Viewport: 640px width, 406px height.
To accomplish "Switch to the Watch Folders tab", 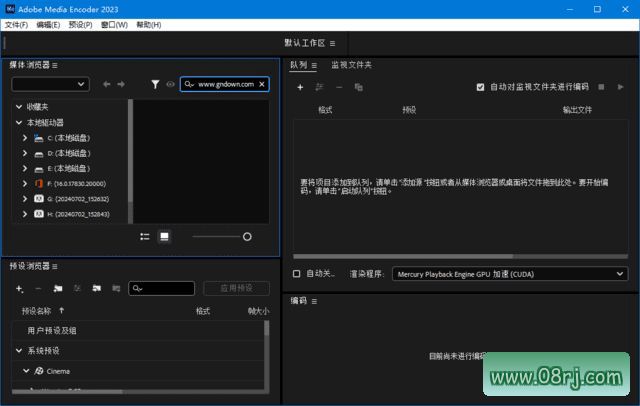I will click(x=351, y=65).
